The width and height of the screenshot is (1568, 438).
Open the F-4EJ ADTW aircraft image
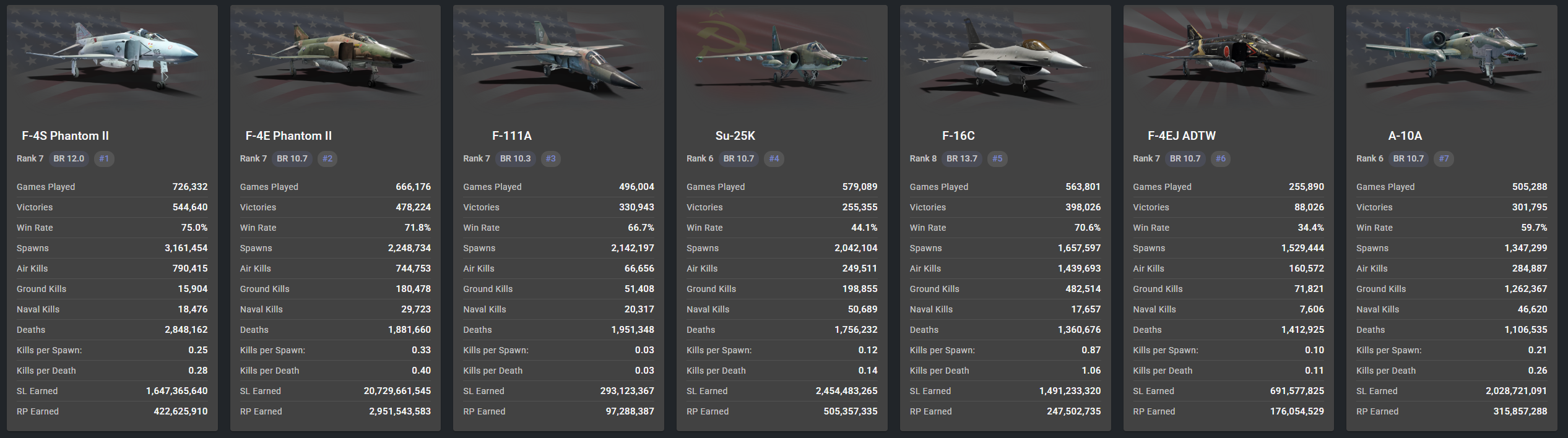[1228, 59]
